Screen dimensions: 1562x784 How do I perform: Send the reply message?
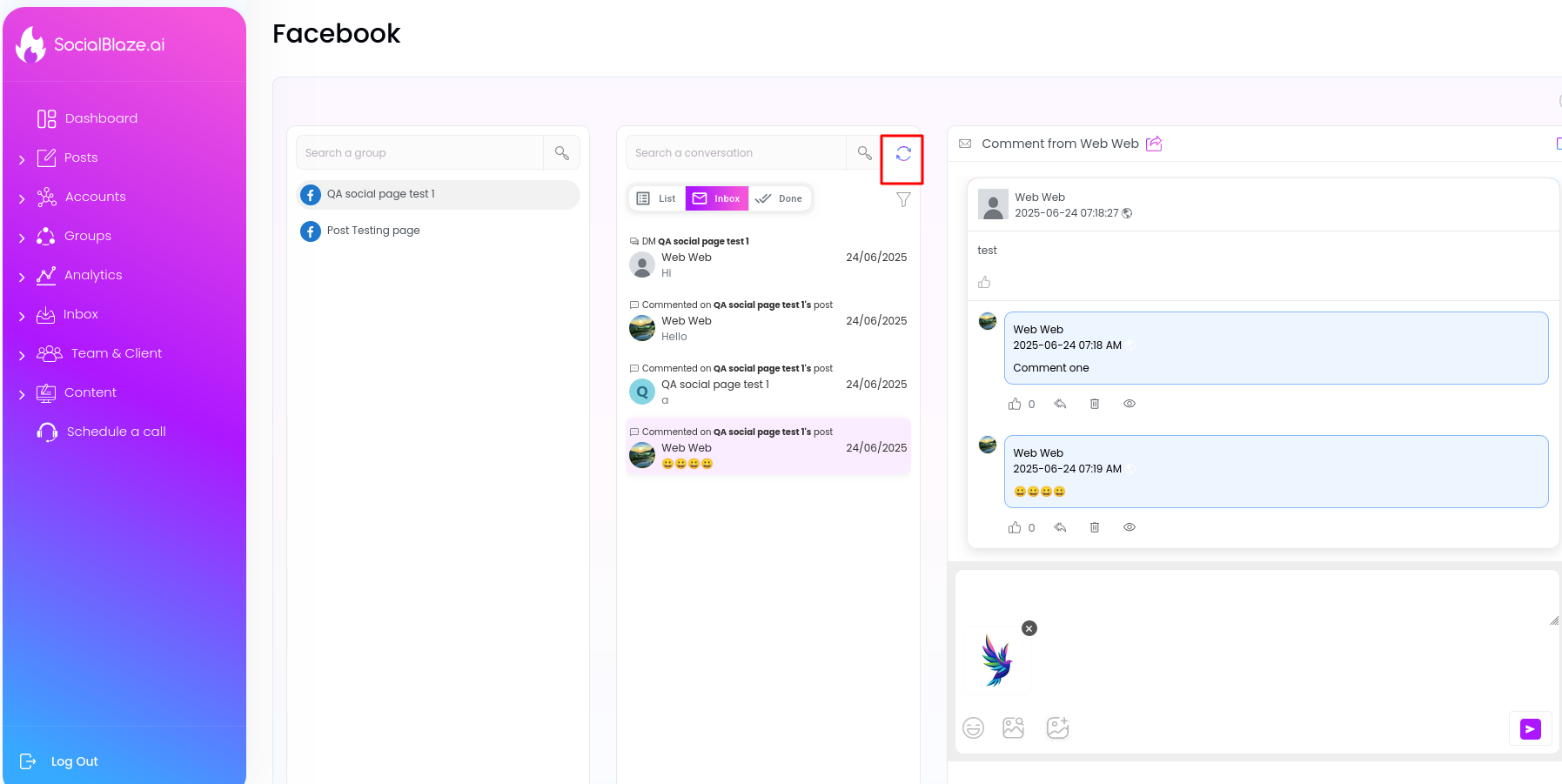(1531, 729)
